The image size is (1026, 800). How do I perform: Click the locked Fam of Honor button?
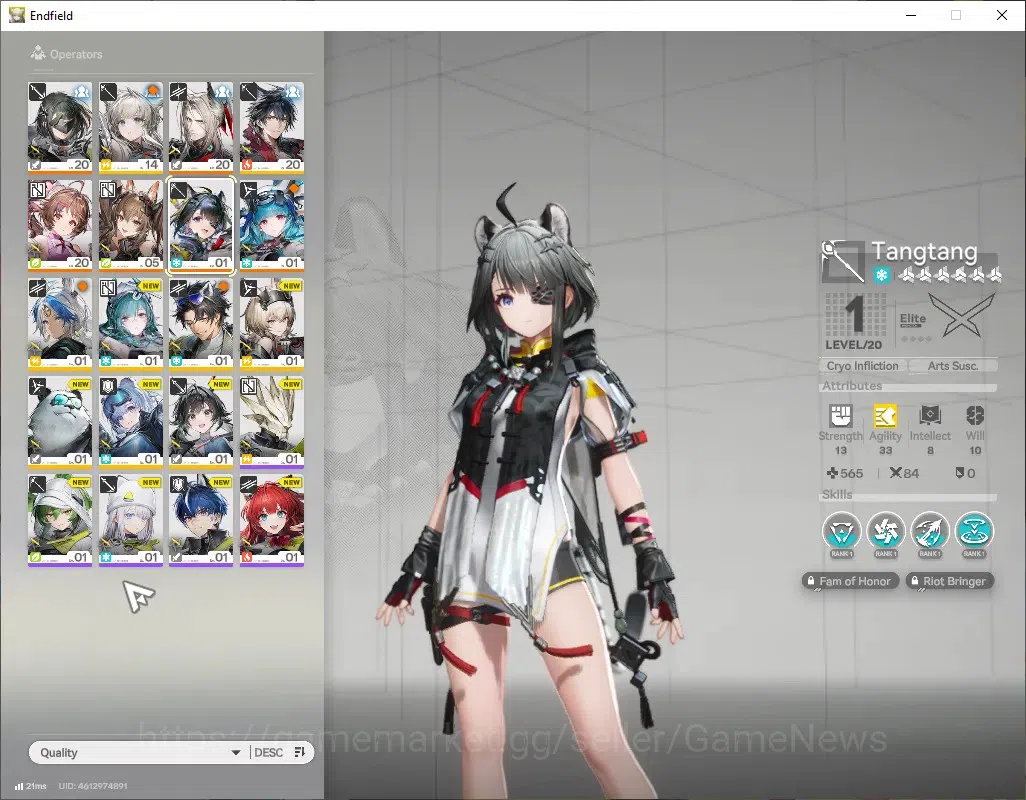coord(849,581)
